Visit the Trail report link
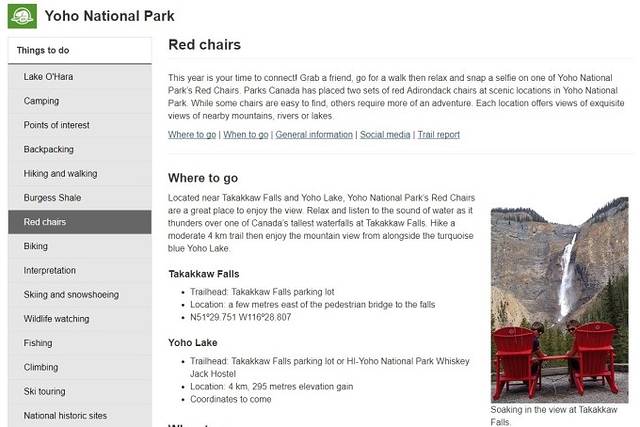 [x=439, y=134]
